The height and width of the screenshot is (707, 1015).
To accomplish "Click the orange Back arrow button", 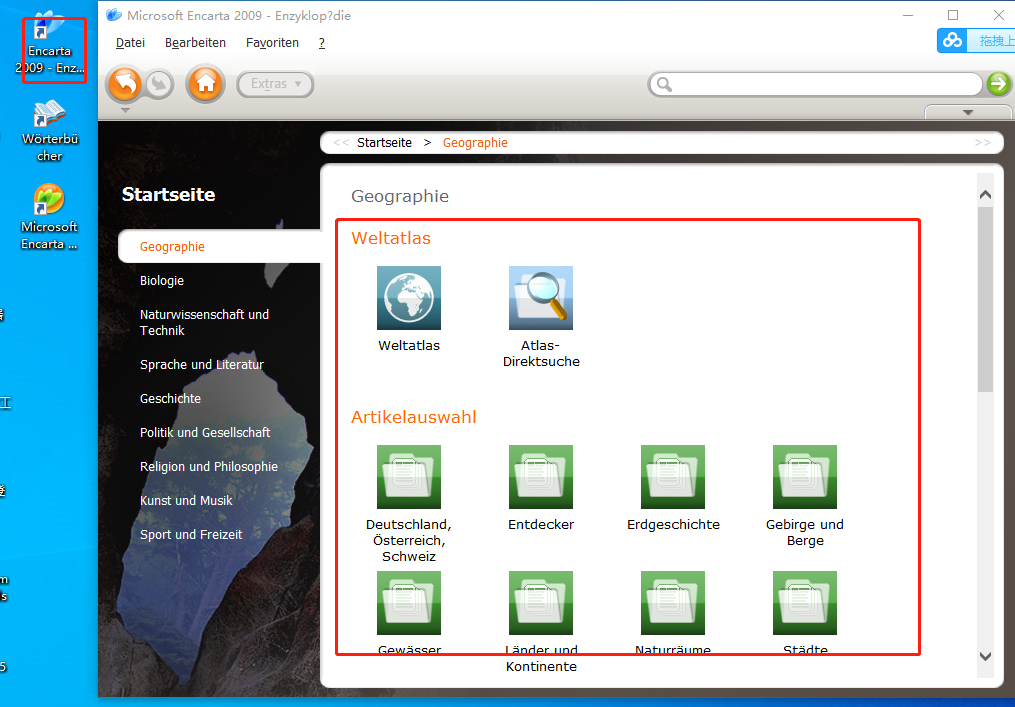I will [x=124, y=84].
